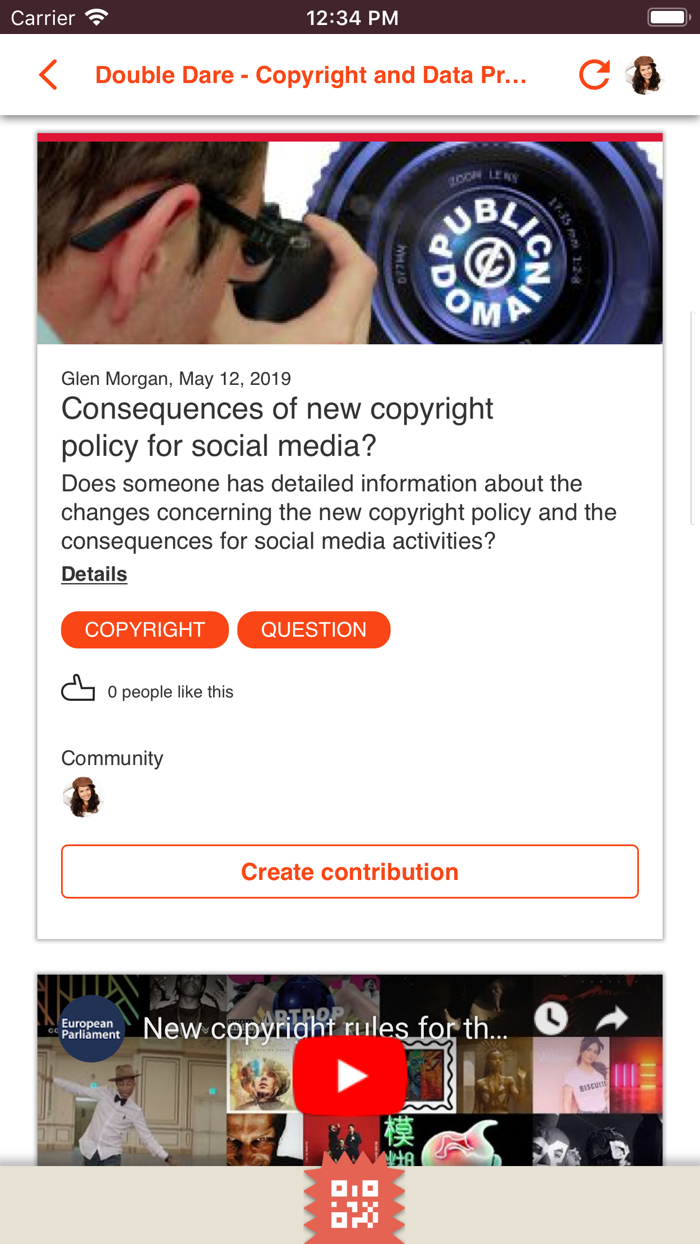
Task: Tap the '0 people like this' text
Action: pyautogui.click(x=171, y=692)
